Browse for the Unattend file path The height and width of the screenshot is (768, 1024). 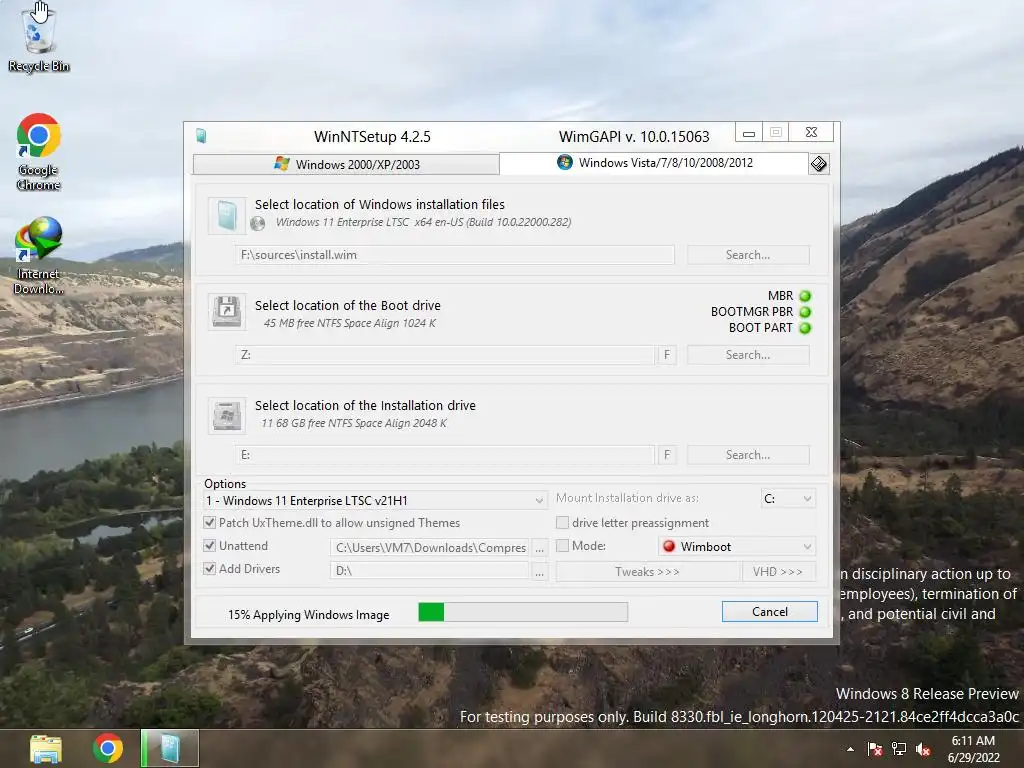point(539,548)
